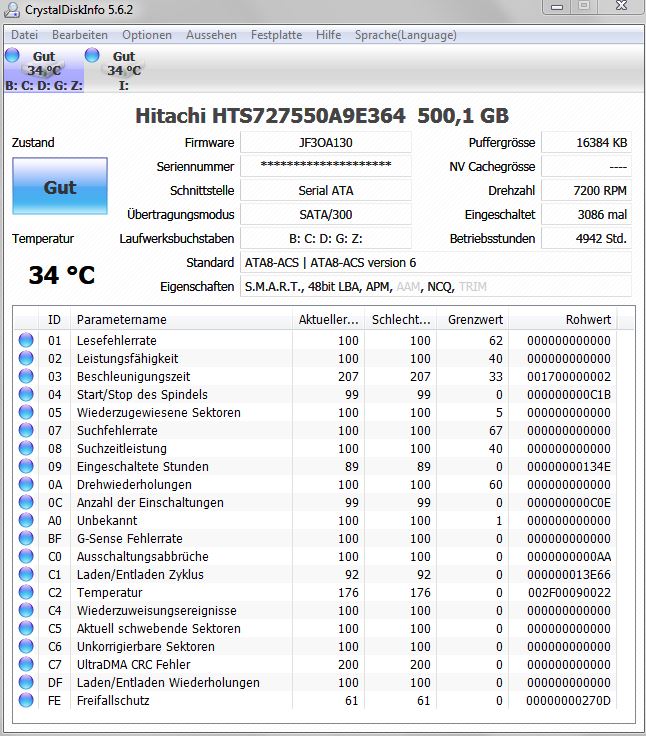646x736 pixels.
Task: Click drive title Hitachi HTS727550A9E364
Action: click(270, 115)
